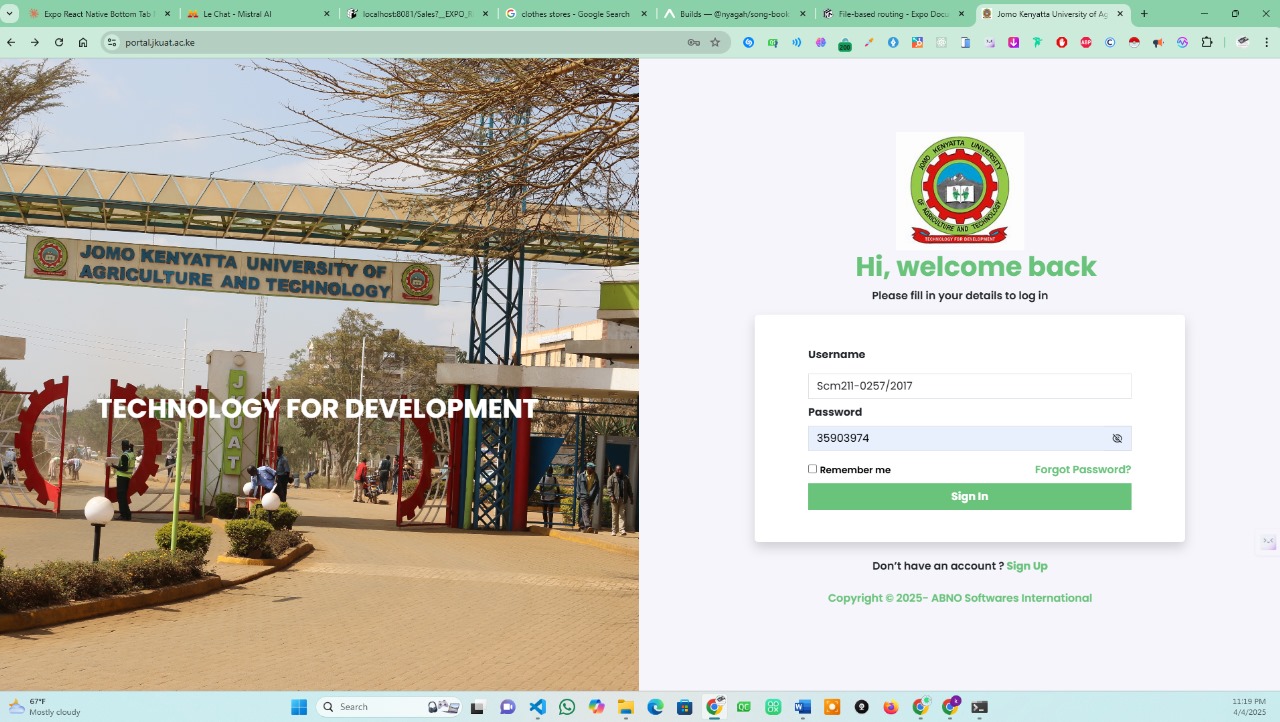Screen dimensions: 1280x722
Task: Go to browser home page icon
Action: 83,43
